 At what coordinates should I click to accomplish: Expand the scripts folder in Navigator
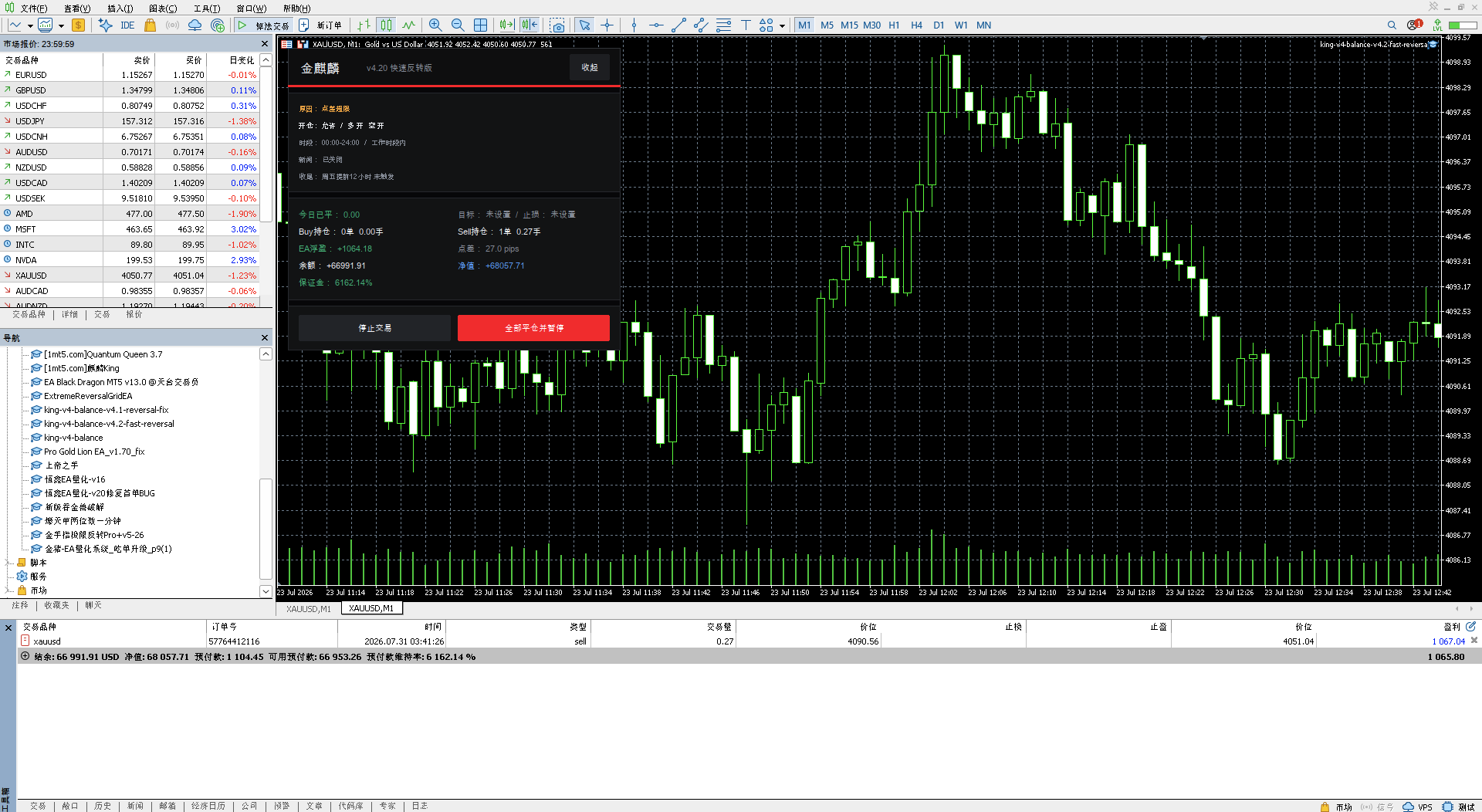(x=8, y=563)
